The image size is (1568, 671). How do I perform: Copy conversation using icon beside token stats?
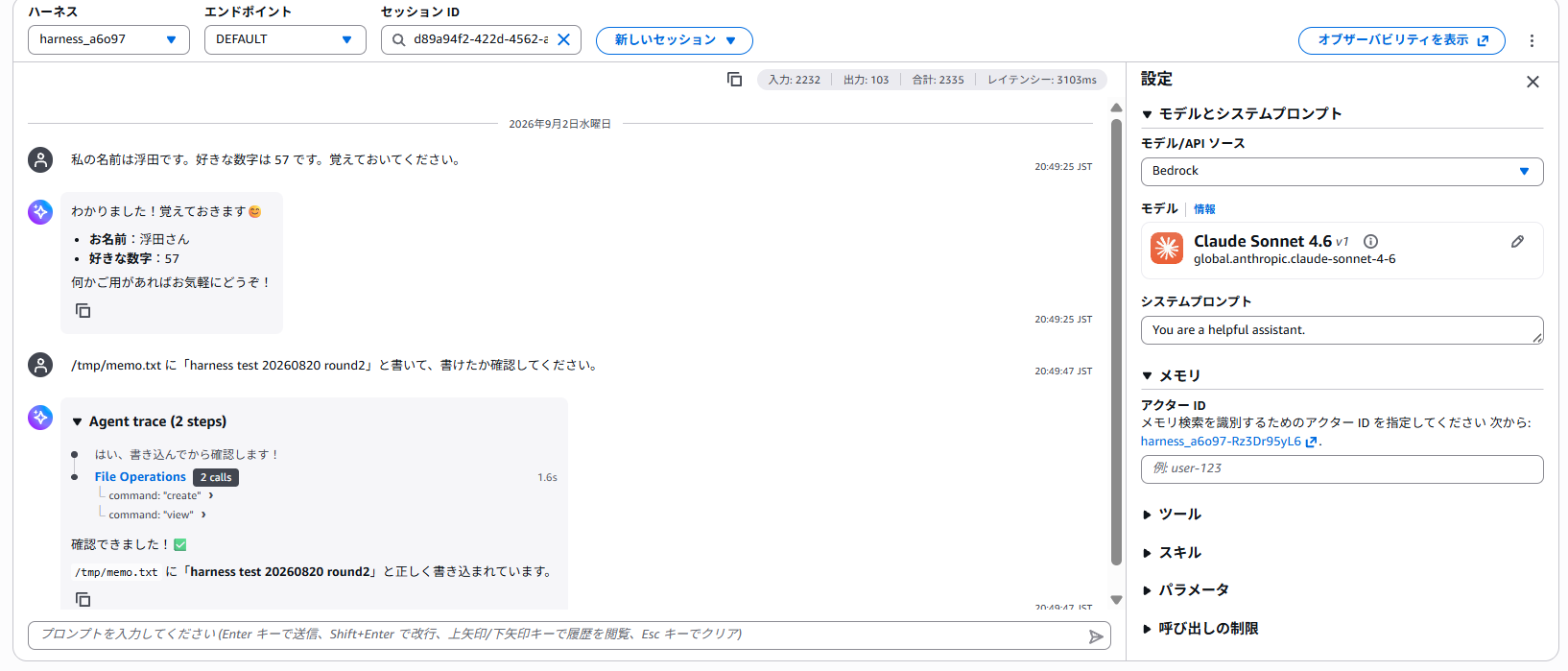tap(735, 80)
